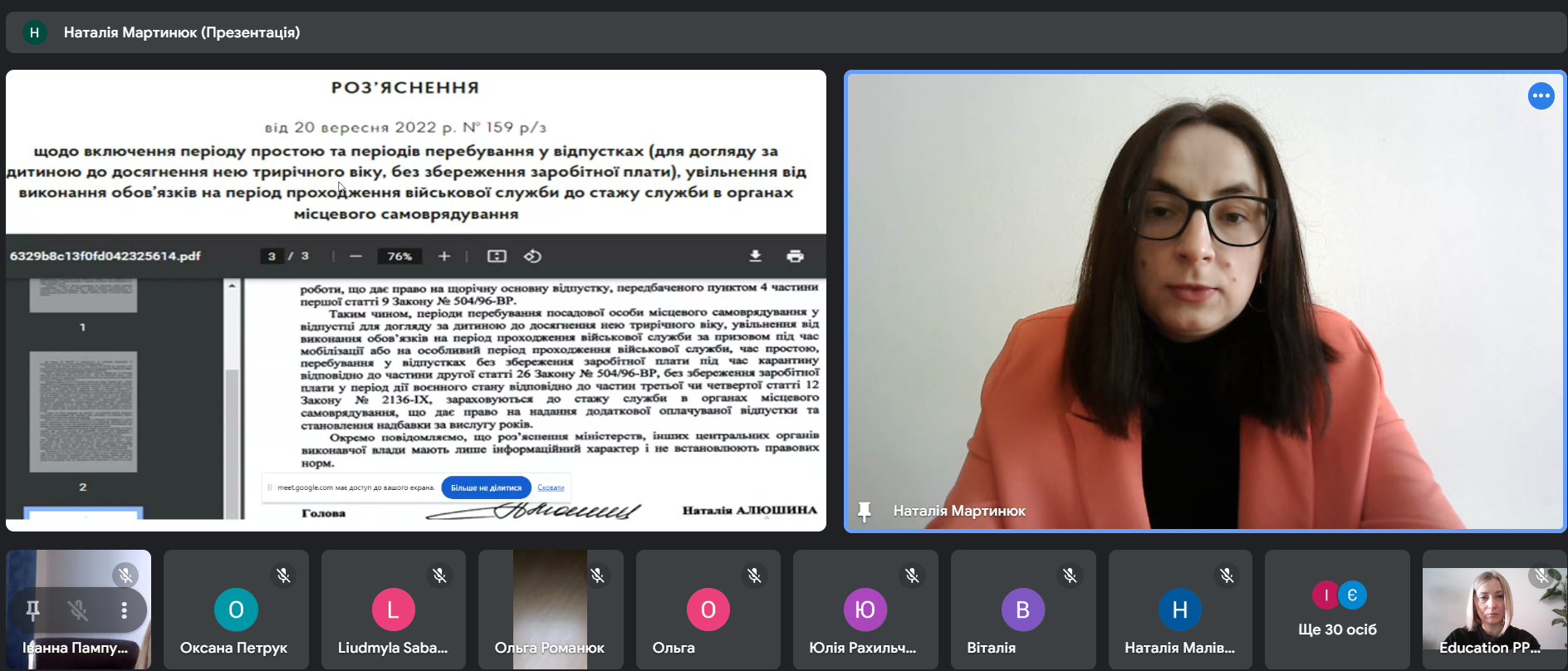Select the Liudmyla Saba participant tile
Viewport: 1568px width, 671px height.
coord(393,610)
